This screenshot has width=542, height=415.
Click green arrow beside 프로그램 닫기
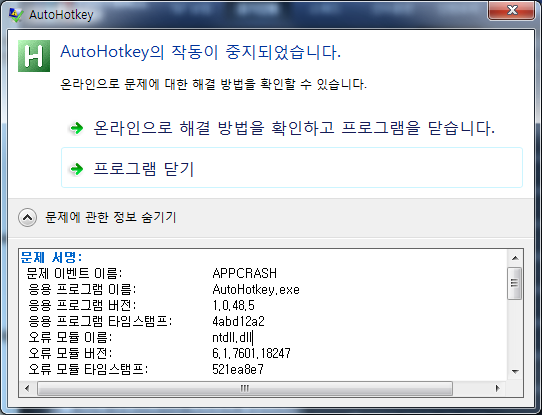coord(76,169)
